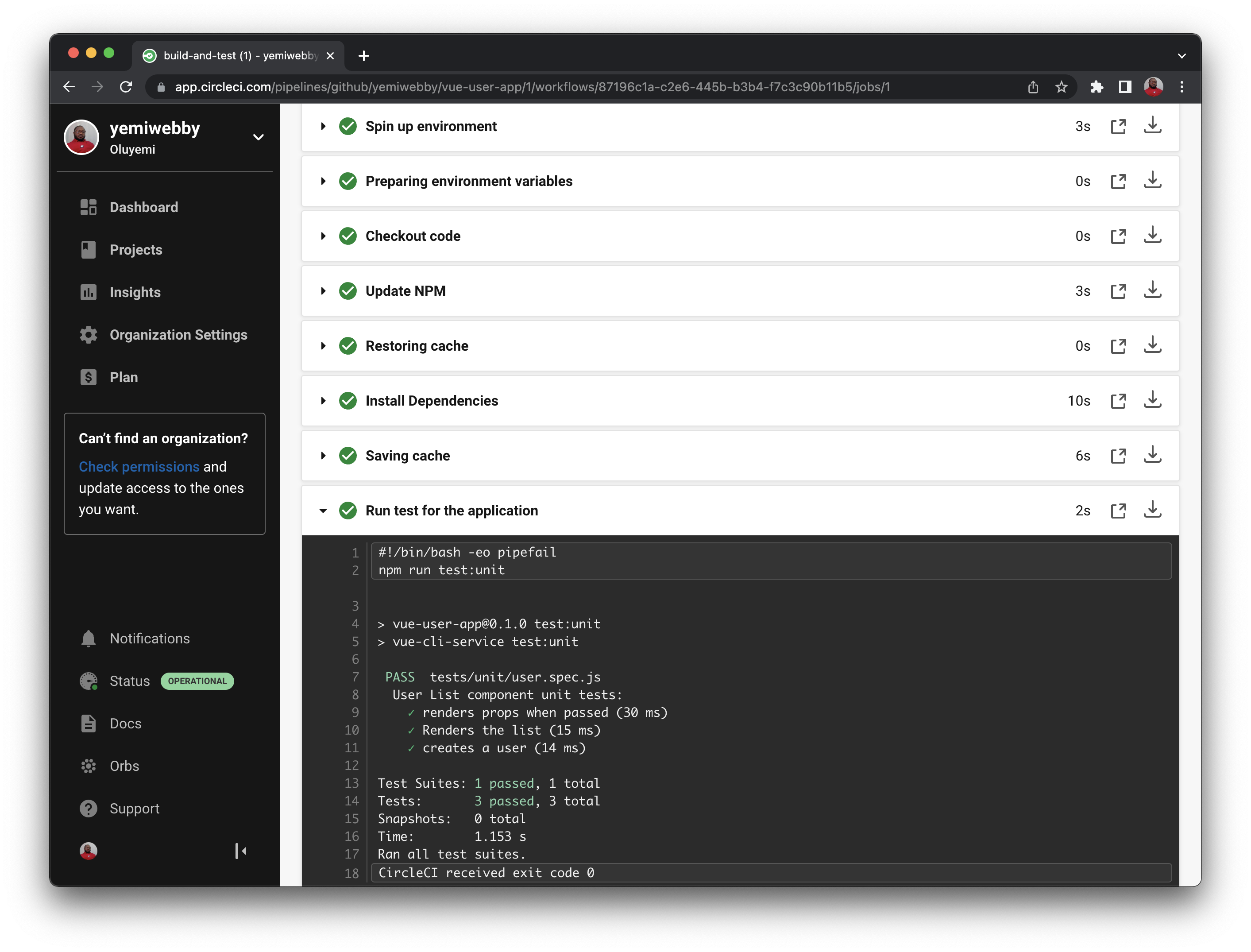Expand the Restoring cache step
The height and width of the screenshot is (952, 1251).
[324, 346]
